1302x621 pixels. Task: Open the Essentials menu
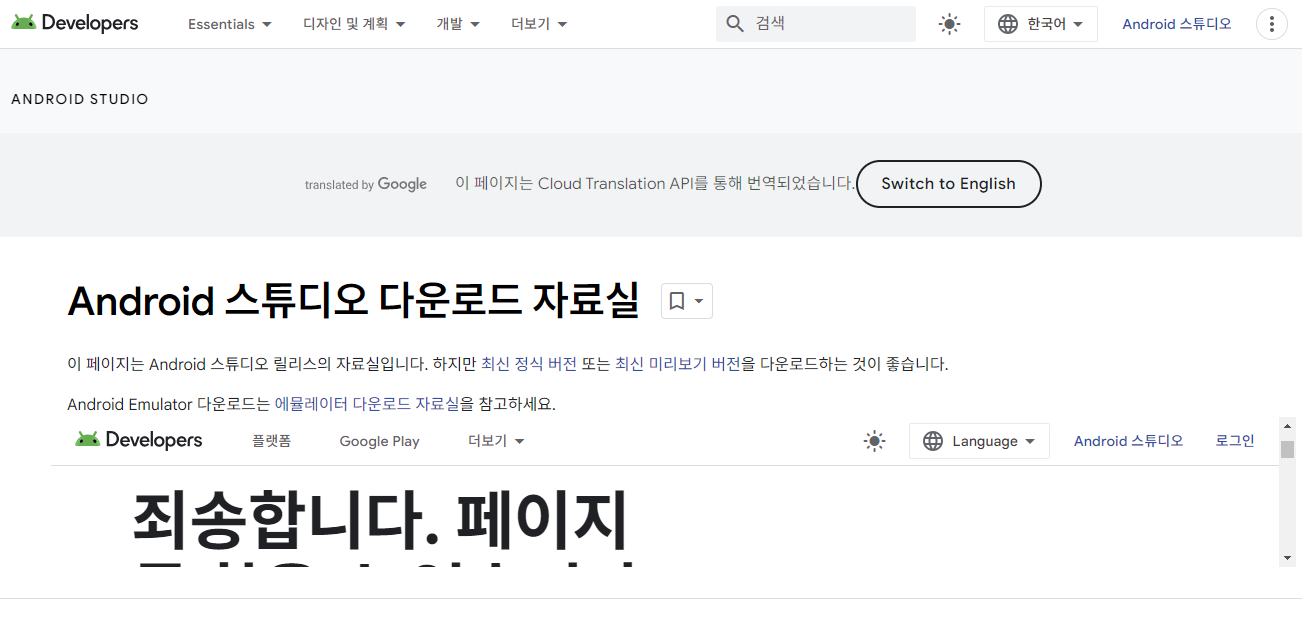[230, 24]
